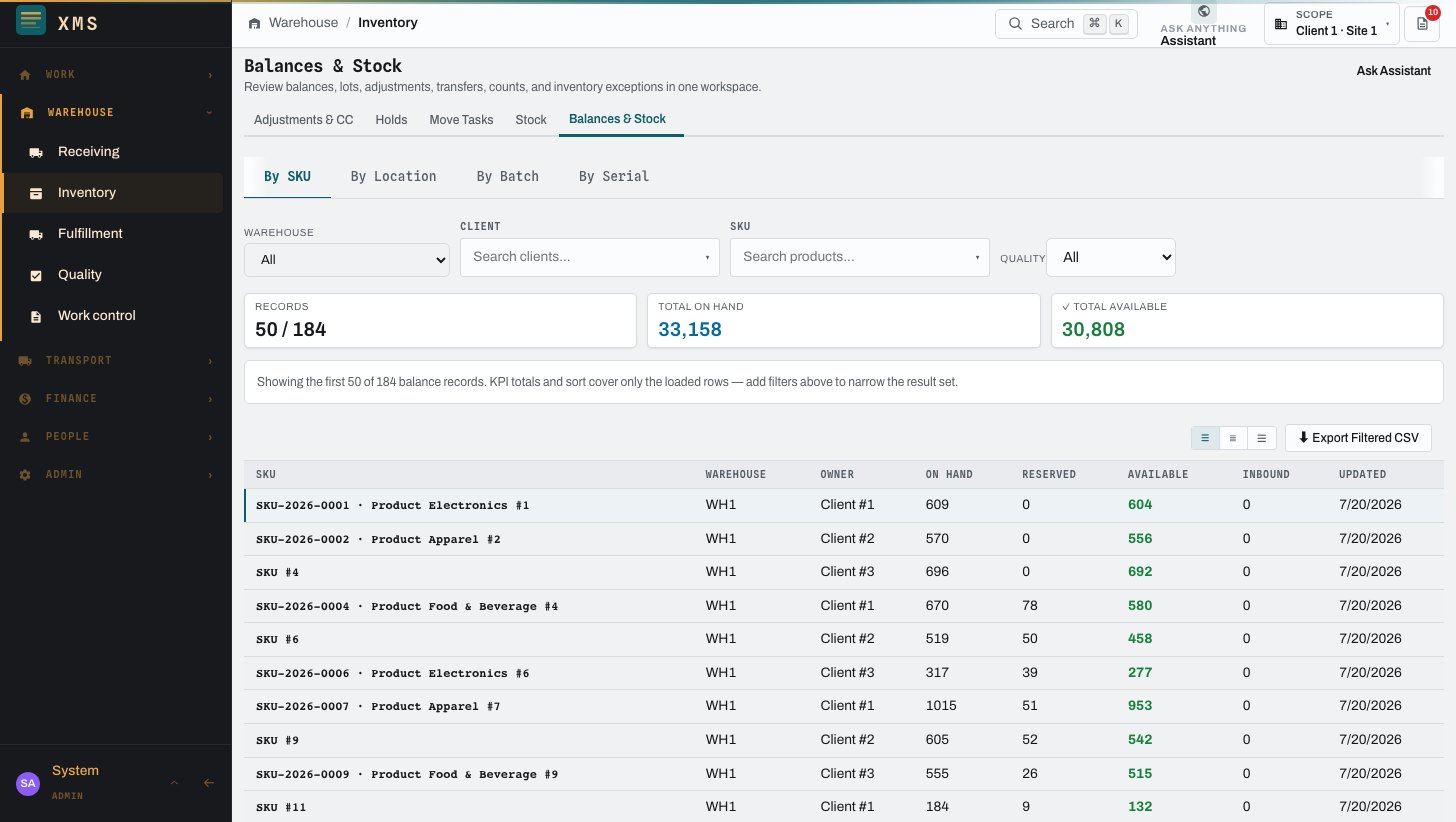The width and height of the screenshot is (1456, 822).
Task: Click the Warehouse section icon in sidebar
Action: click(x=26, y=113)
